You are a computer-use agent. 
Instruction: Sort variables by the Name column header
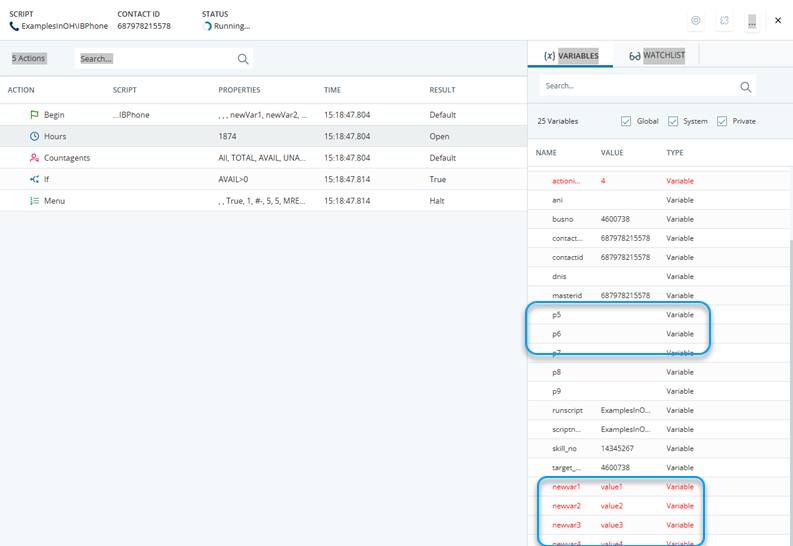(546, 152)
